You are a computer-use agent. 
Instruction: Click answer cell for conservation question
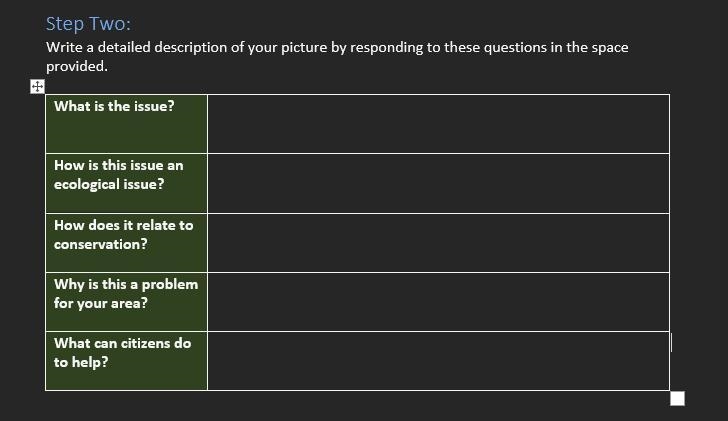pos(438,243)
